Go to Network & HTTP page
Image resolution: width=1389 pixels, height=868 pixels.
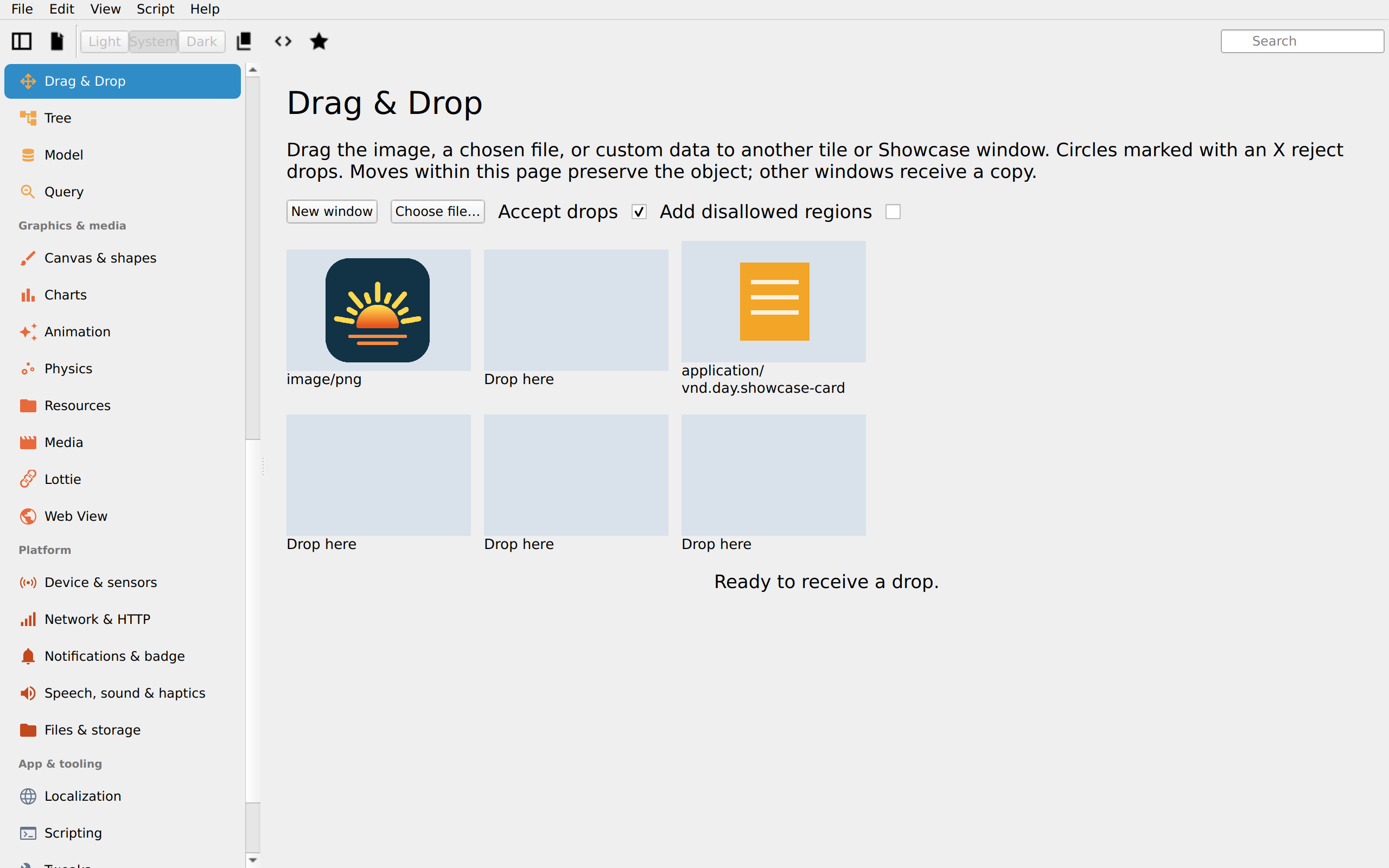pos(122,620)
